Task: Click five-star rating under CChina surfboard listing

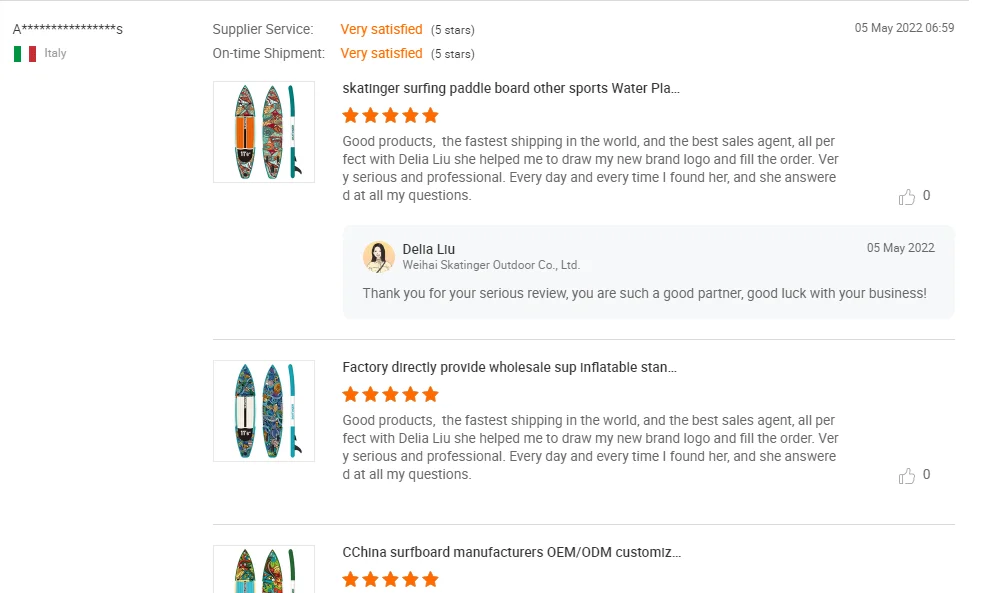Action: (390, 579)
